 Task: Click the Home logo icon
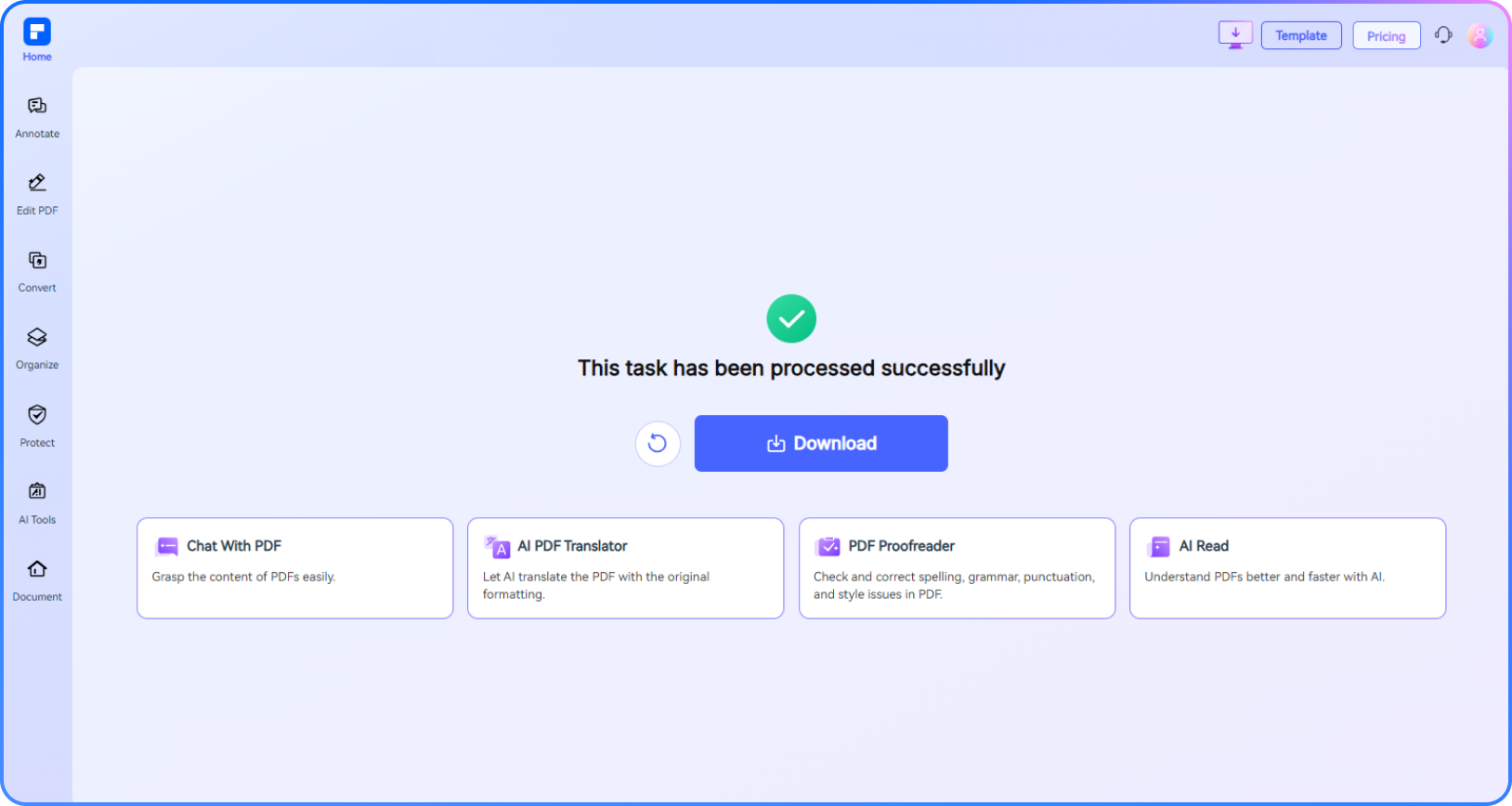pyautogui.click(x=37, y=32)
